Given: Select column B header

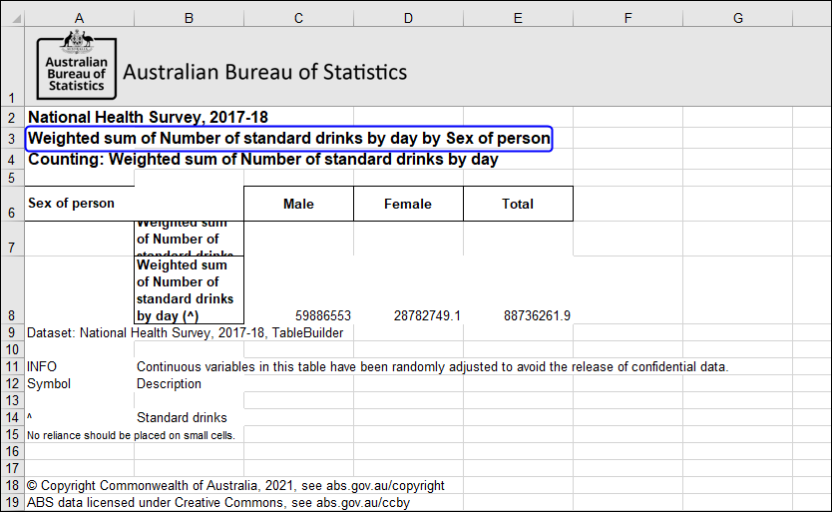Looking at the screenshot, I should [x=189, y=18].
